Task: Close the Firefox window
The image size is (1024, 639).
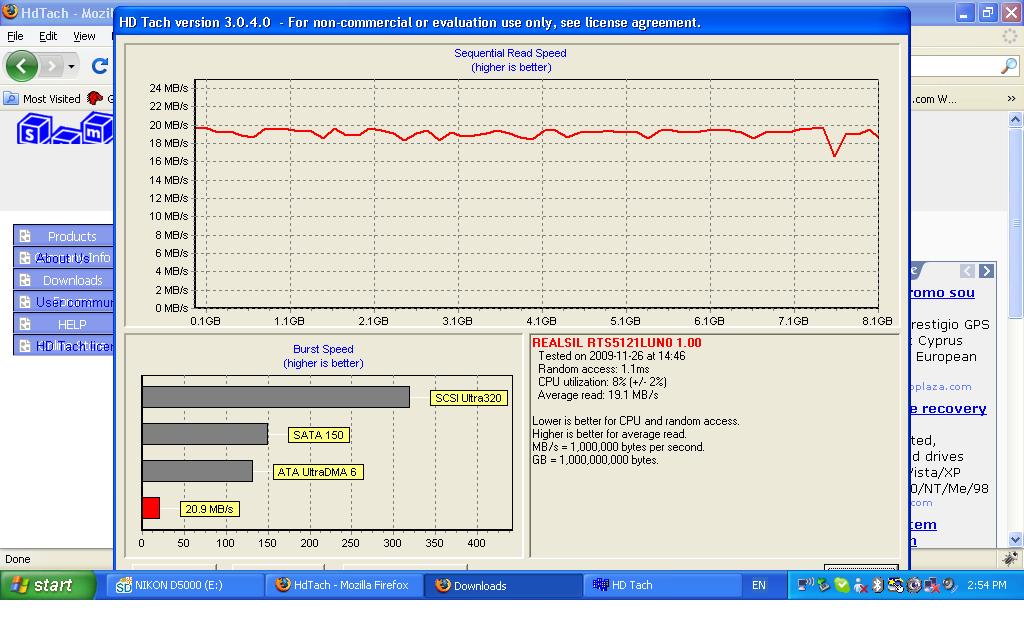Action: [1011, 13]
